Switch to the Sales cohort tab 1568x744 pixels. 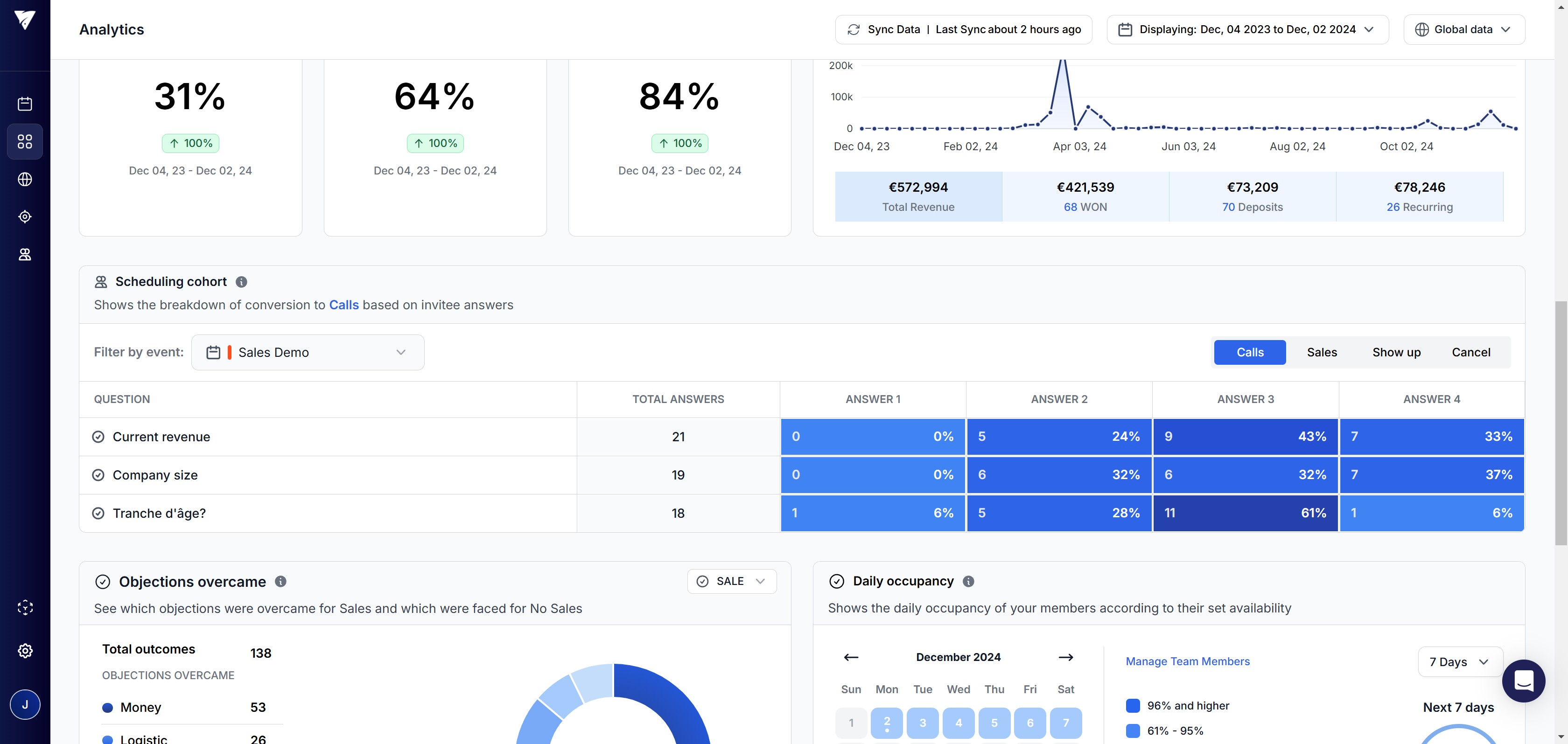click(1322, 353)
